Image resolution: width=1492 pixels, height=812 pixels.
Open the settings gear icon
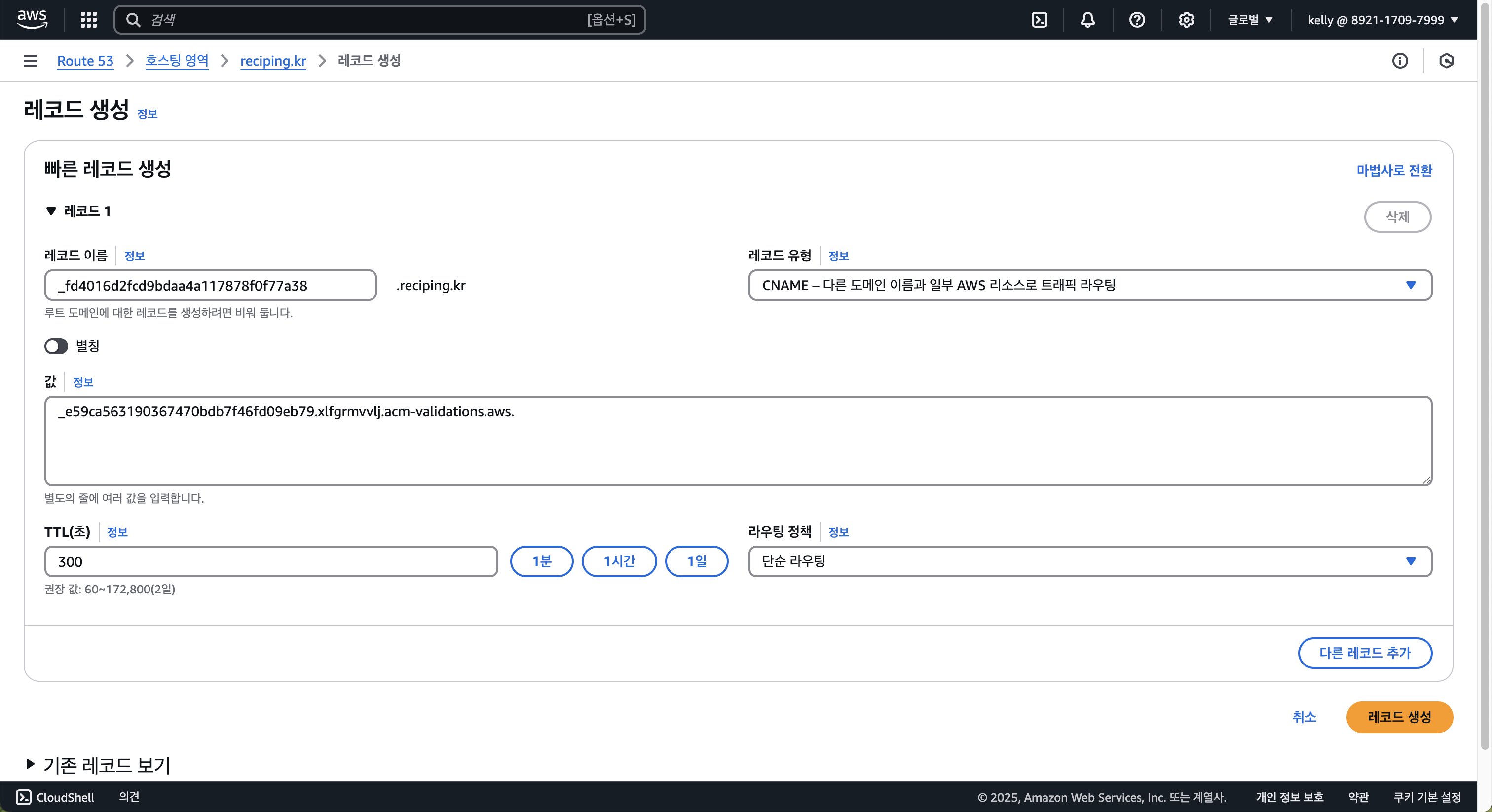(1186, 20)
